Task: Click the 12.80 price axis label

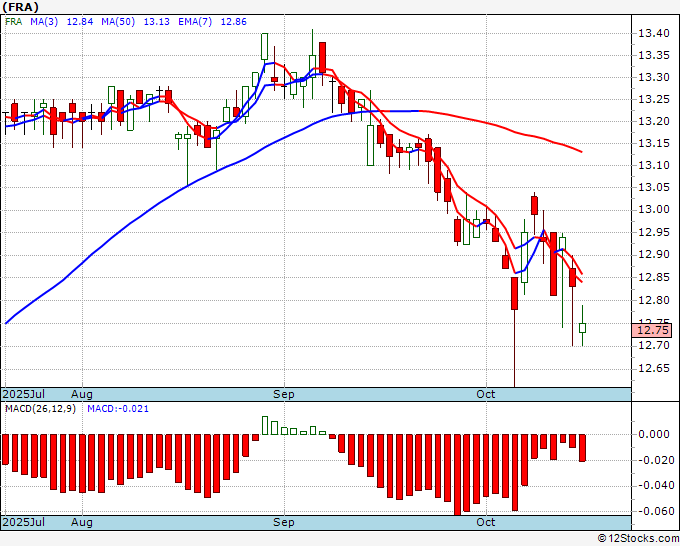Action: tap(654, 300)
